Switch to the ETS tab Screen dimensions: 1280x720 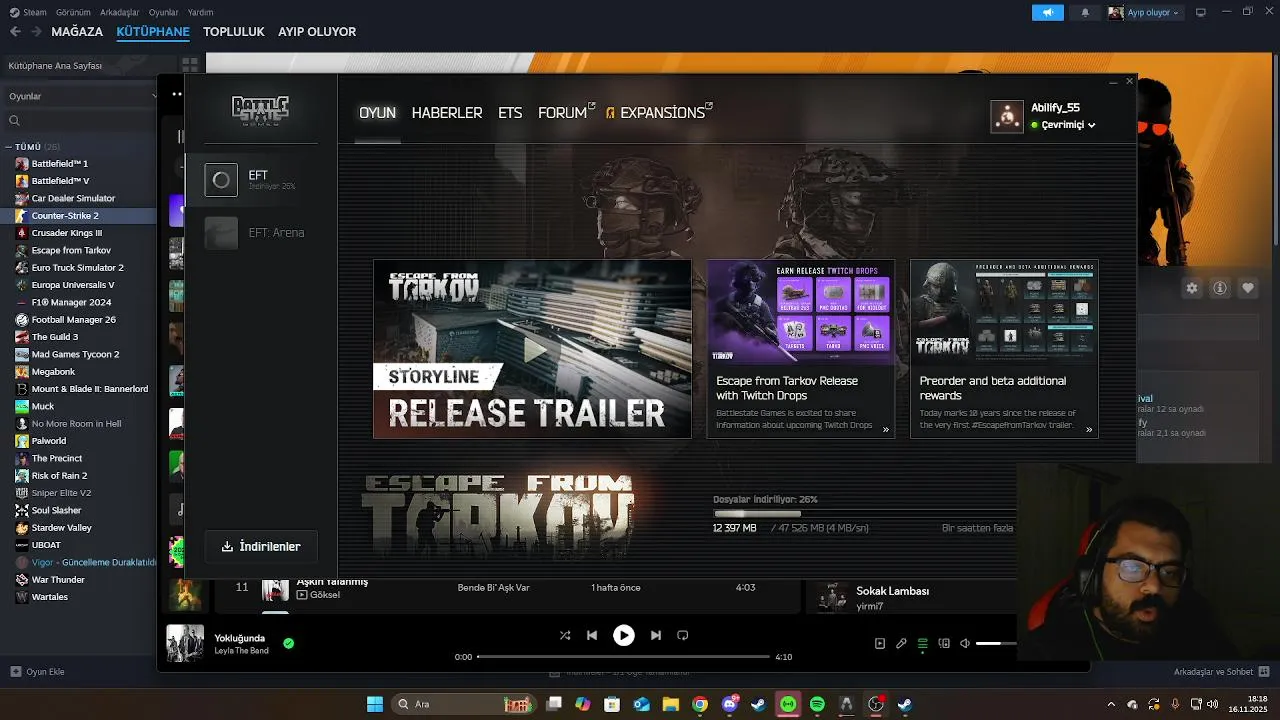click(x=510, y=113)
